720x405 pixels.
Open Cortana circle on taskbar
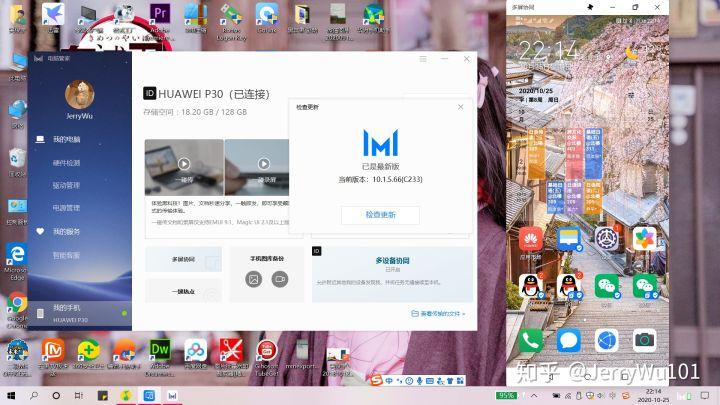[x=56, y=395]
